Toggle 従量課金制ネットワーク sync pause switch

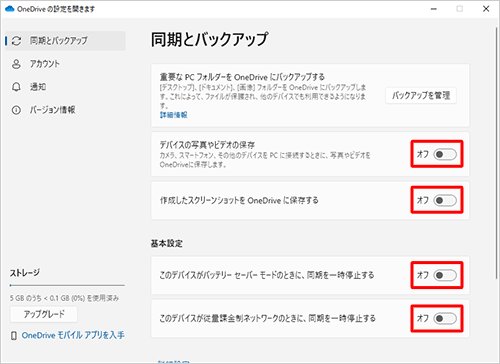point(445,318)
